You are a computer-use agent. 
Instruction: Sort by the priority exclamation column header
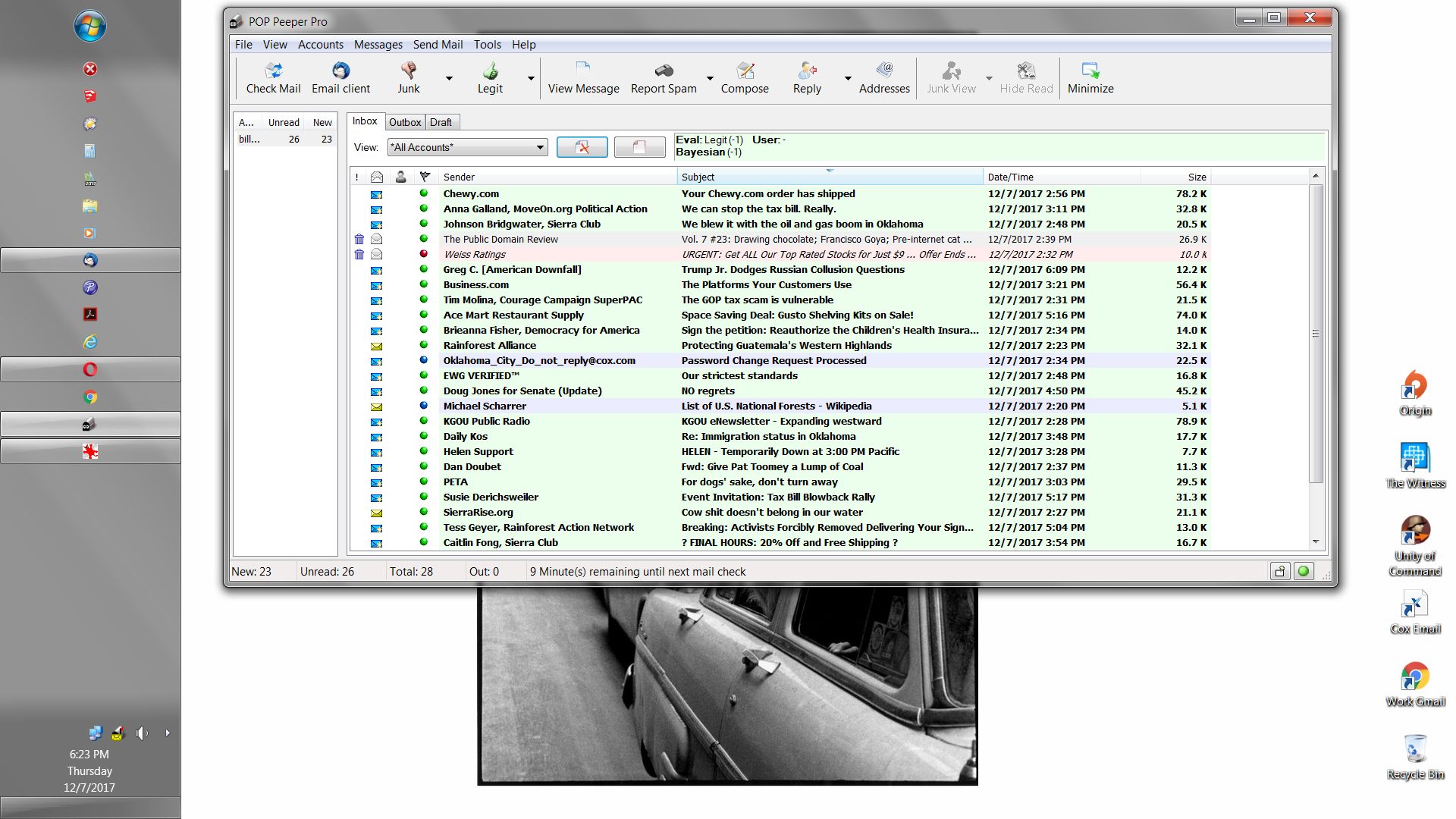(356, 177)
